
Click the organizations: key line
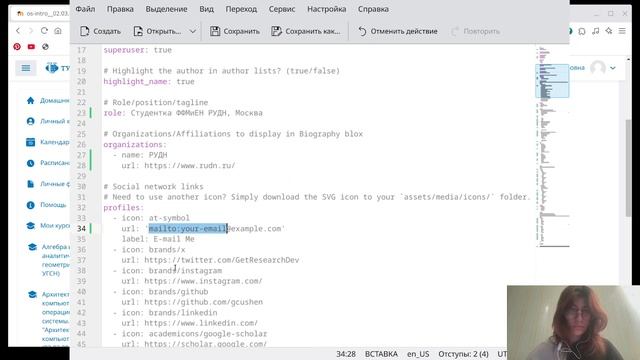click(135, 144)
